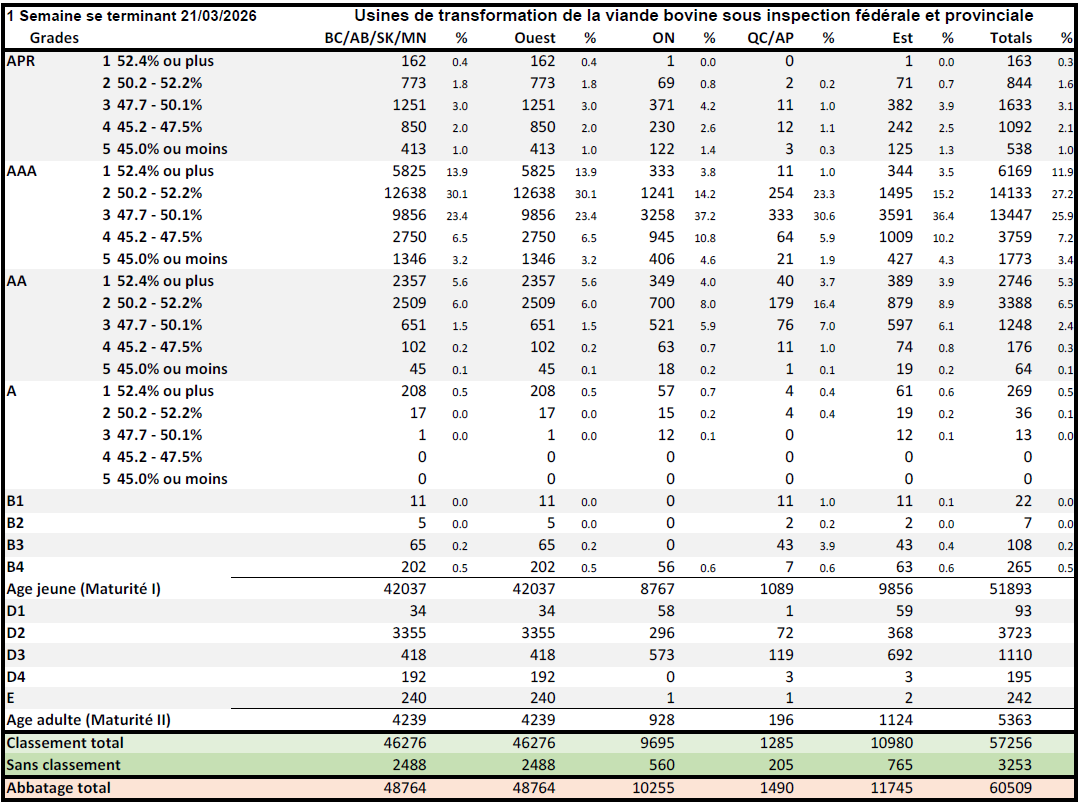Click the "AAA" grade label

pos(22,171)
